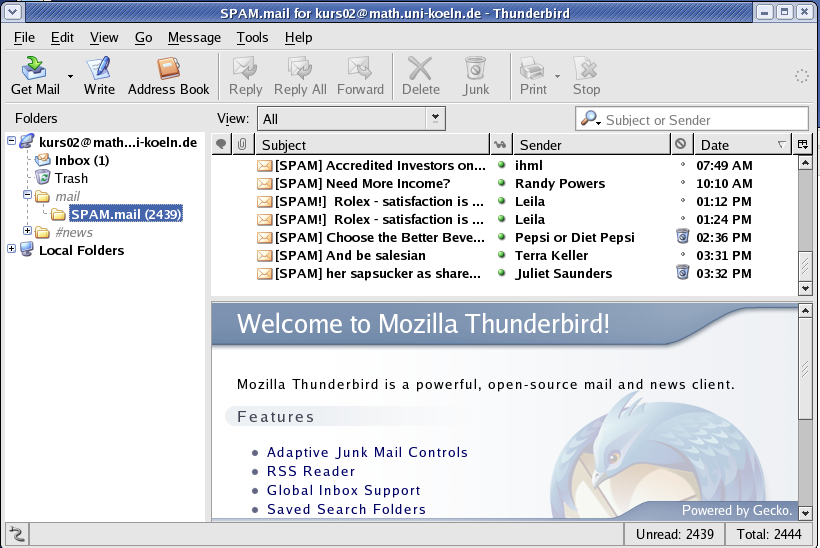Screen dimensions: 820x548
Task: Click message list scrollbar up arrow
Action: [x=805, y=163]
